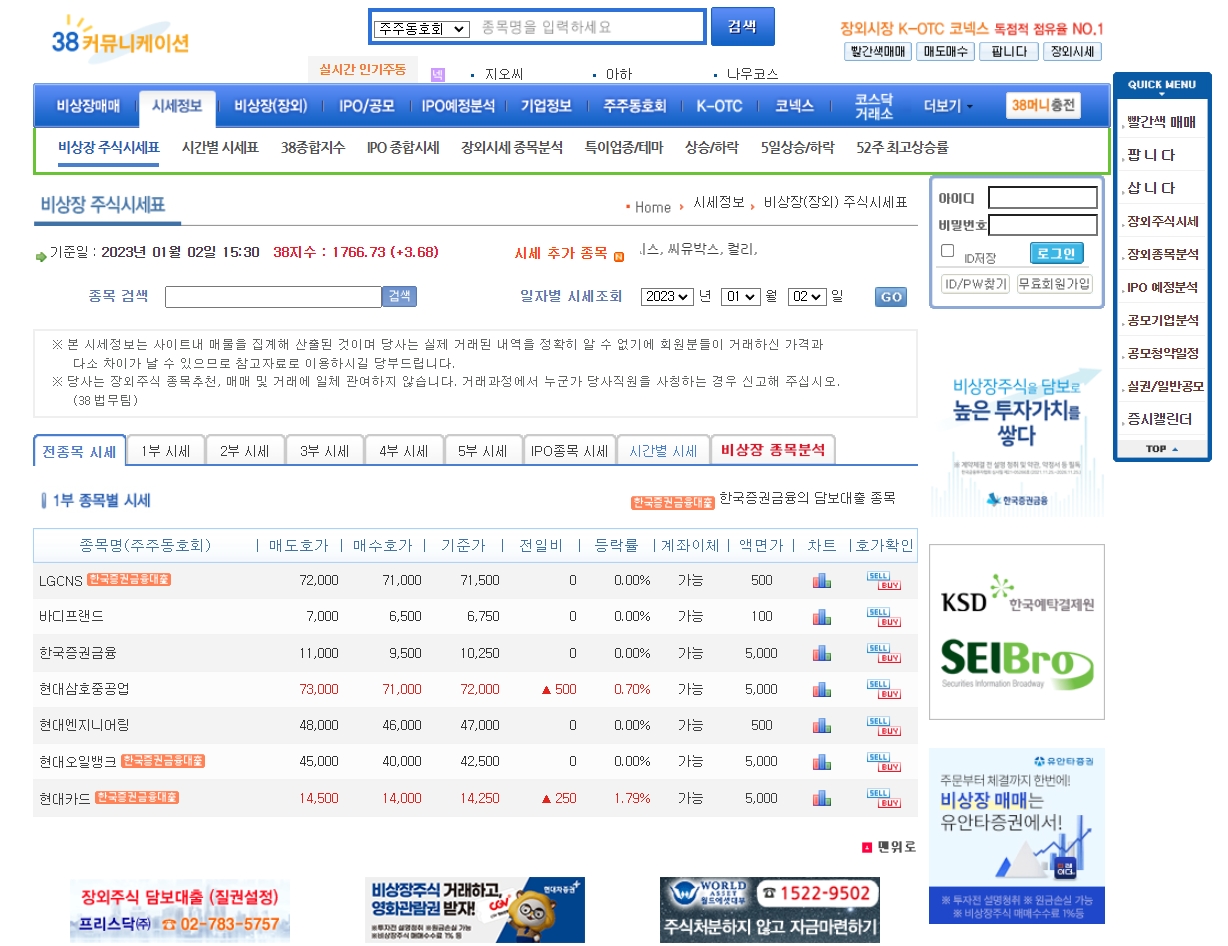Image resolution: width=1228 pixels, height=946 pixels.
Task: Click RSS icon next to 시세 추가 종목
Action: [x=619, y=256]
